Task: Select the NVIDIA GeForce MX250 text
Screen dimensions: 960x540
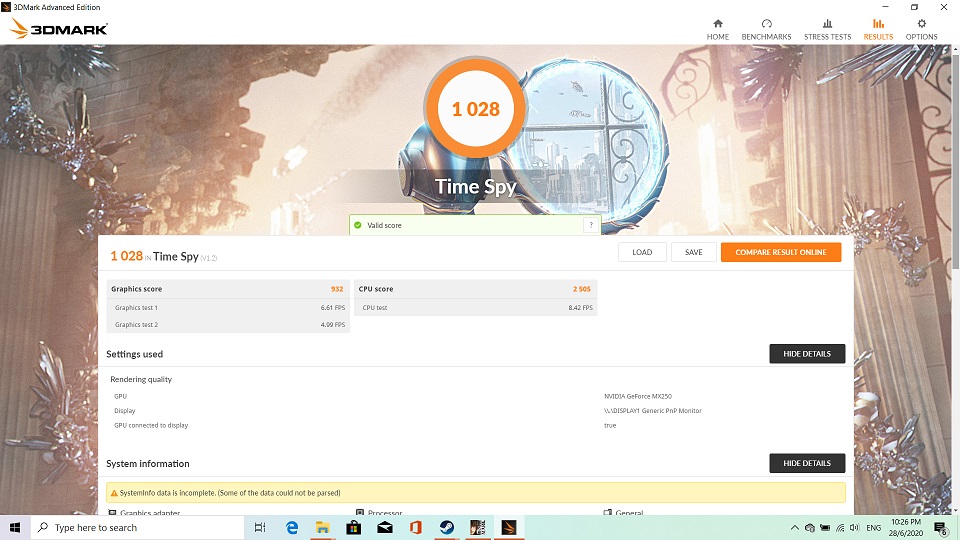Action: [637, 396]
